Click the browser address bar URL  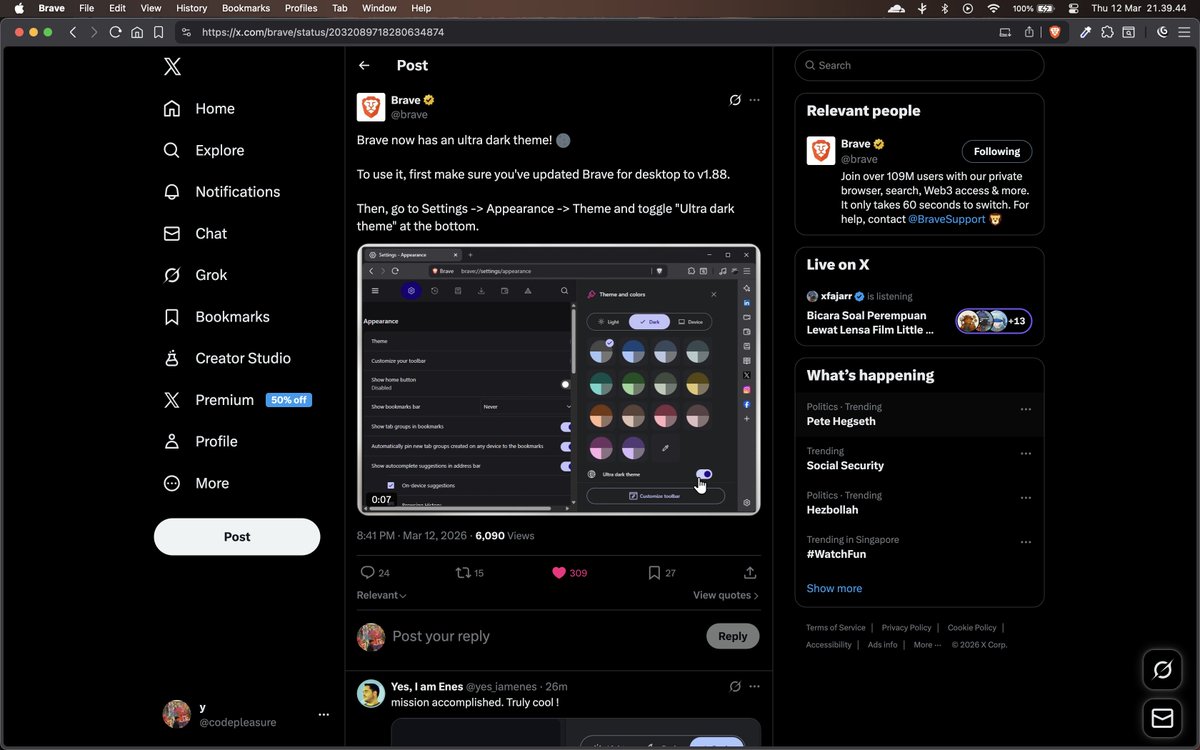[322, 32]
